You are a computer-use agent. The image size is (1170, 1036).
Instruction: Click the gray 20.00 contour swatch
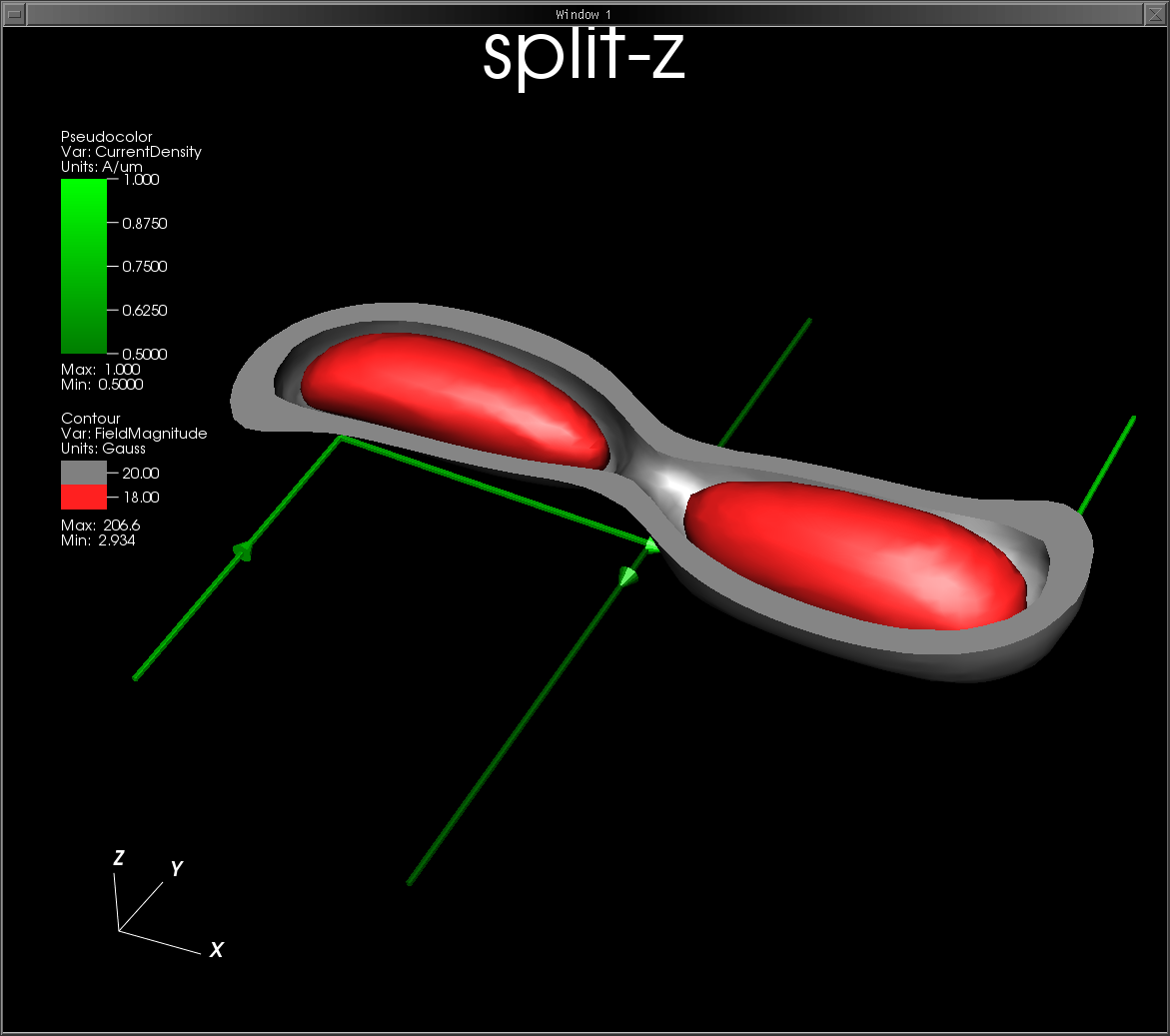(x=84, y=474)
